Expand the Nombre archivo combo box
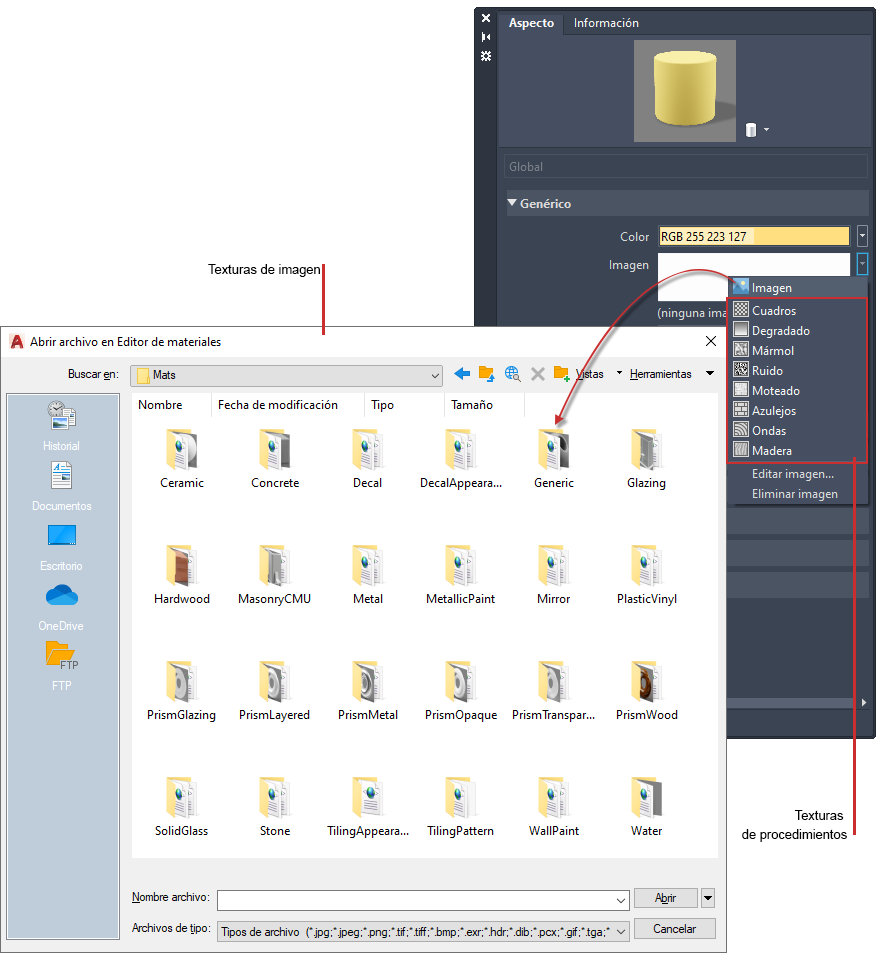This screenshot has width=884, height=953. pos(621,900)
